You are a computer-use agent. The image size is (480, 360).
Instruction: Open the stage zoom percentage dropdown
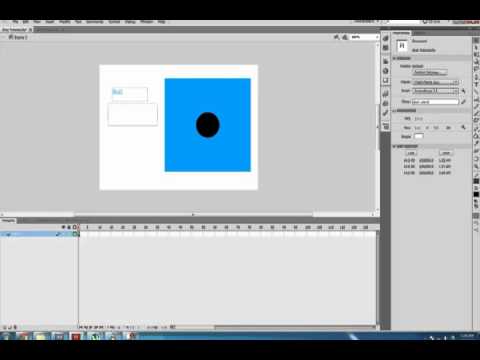tap(364, 37)
